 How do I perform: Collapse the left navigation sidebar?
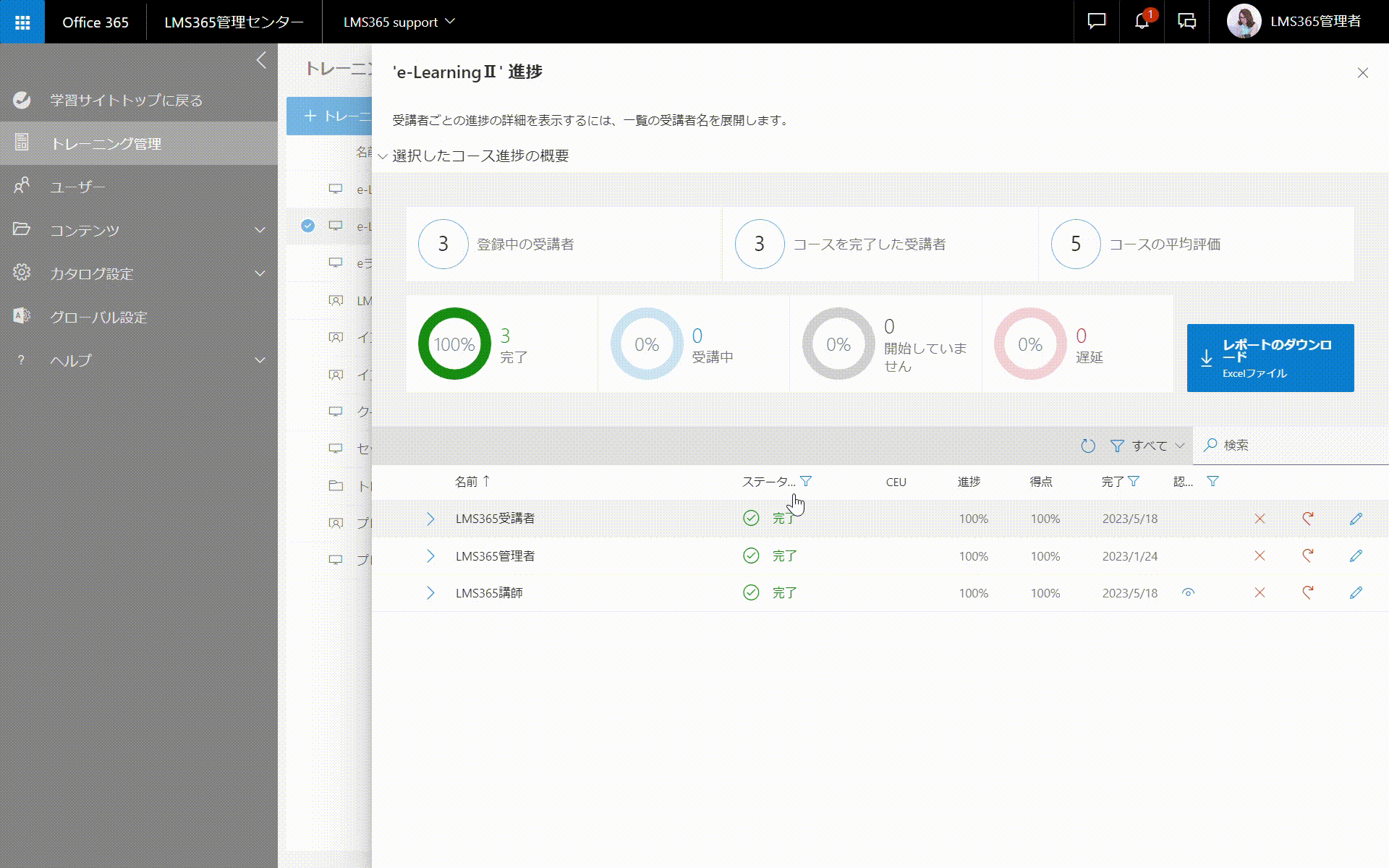tap(261, 60)
